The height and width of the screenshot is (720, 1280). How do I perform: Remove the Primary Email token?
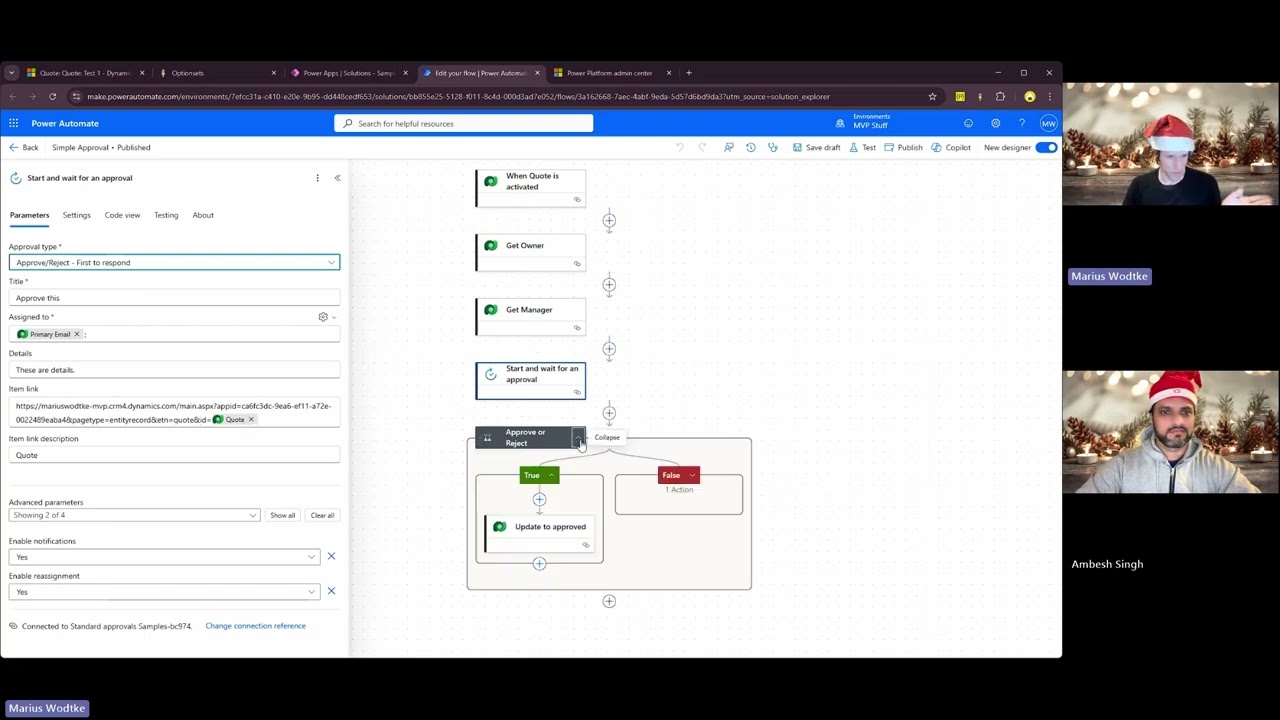[77, 334]
